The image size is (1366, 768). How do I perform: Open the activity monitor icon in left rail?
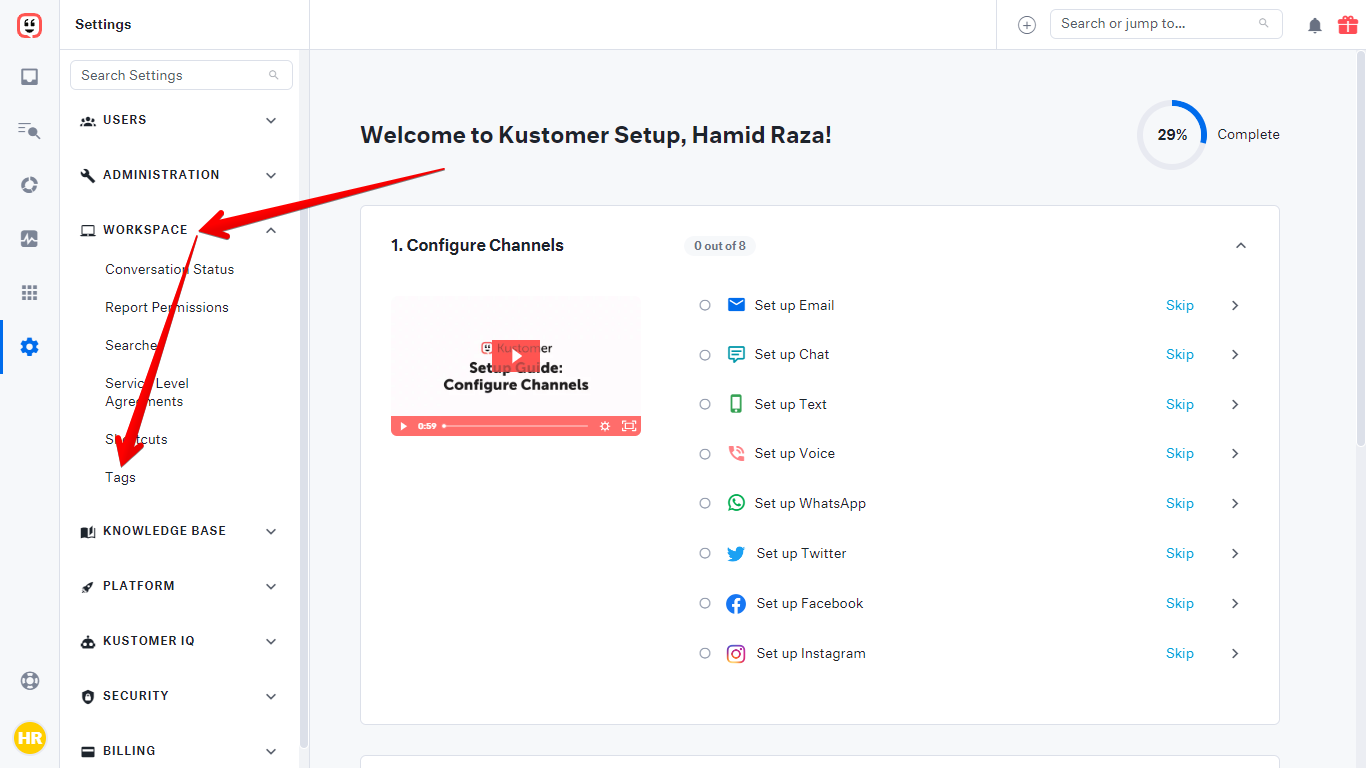pos(30,238)
